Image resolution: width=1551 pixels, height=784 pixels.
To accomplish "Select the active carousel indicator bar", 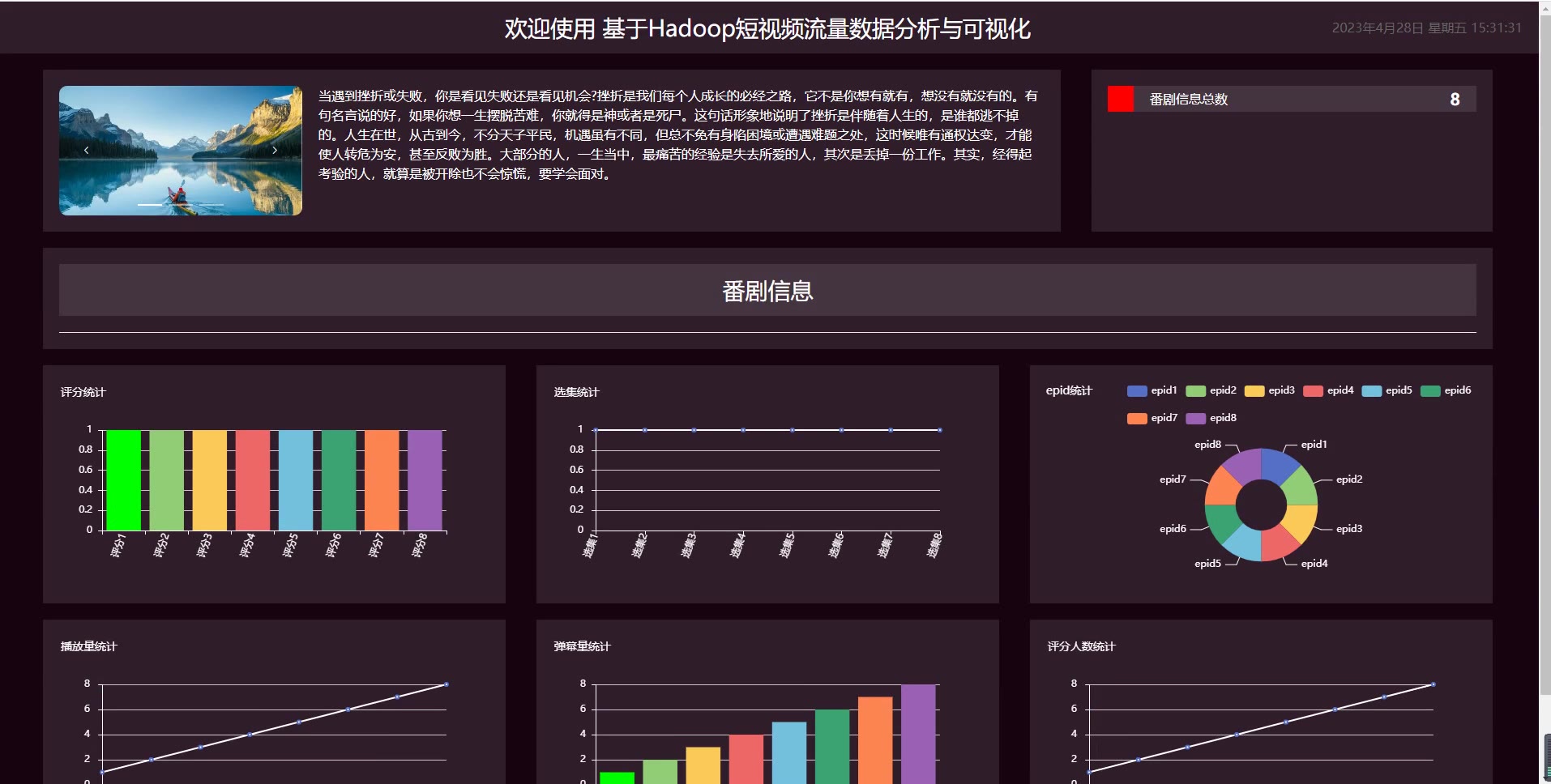I will (150, 205).
